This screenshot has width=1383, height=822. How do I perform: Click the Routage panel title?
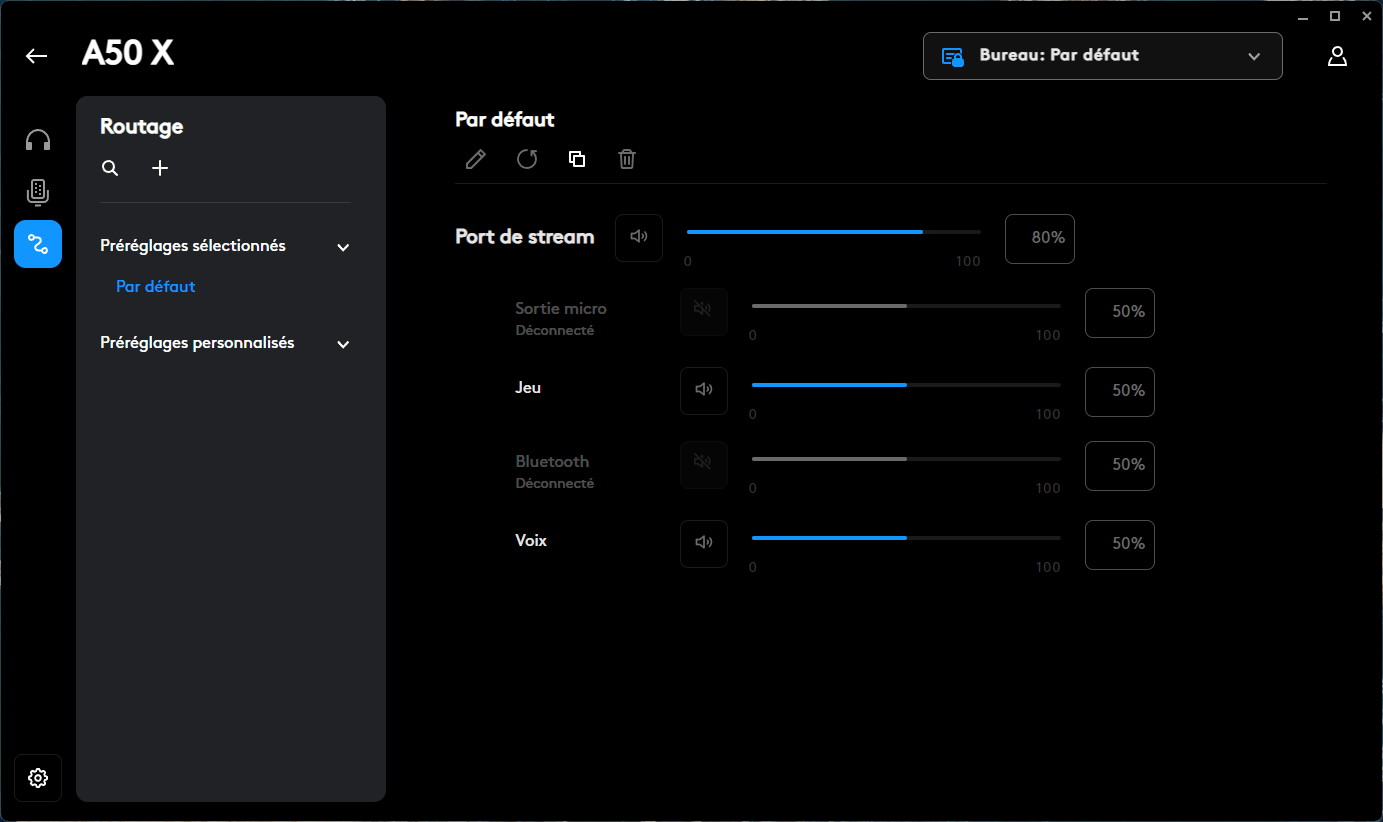click(142, 126)
